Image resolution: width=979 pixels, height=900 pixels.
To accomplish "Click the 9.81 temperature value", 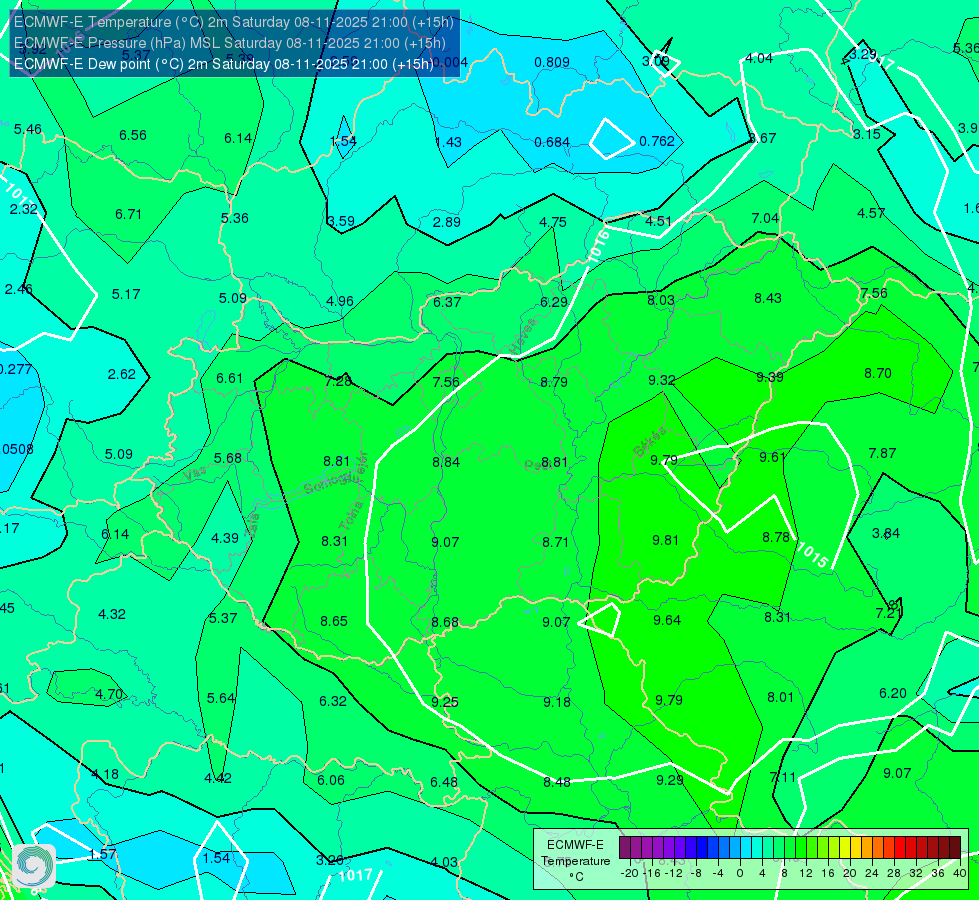I will (x=665, y=540).
